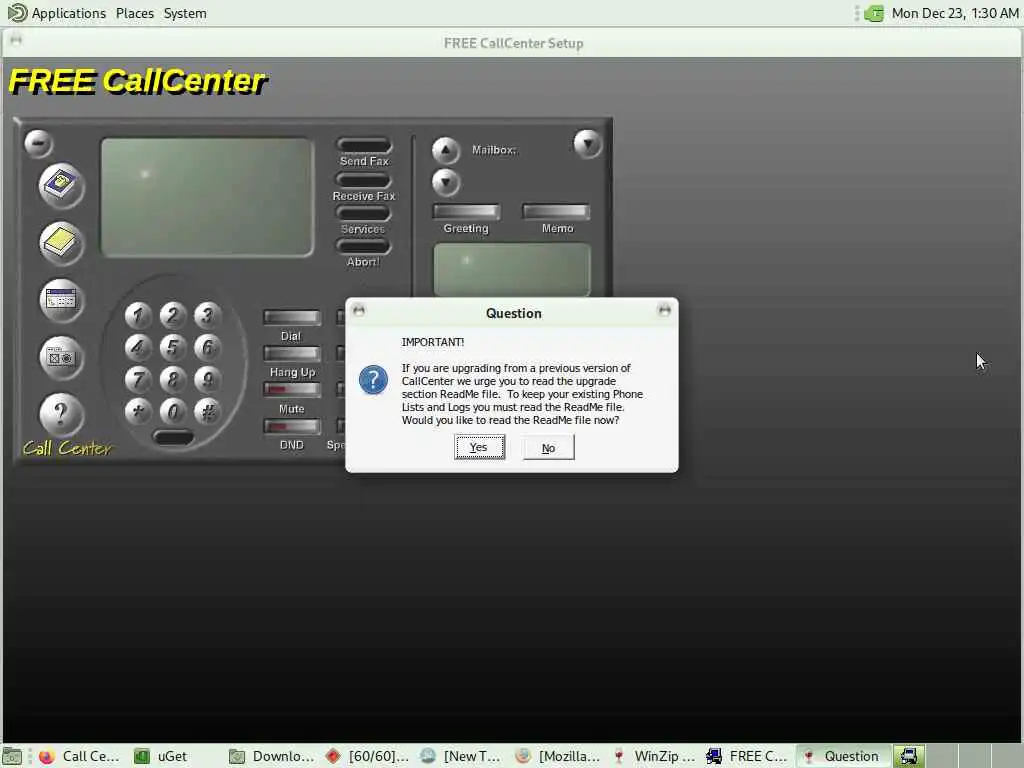Click the date and time clock
Screen dimensions: 1024x768
[955, 13]
